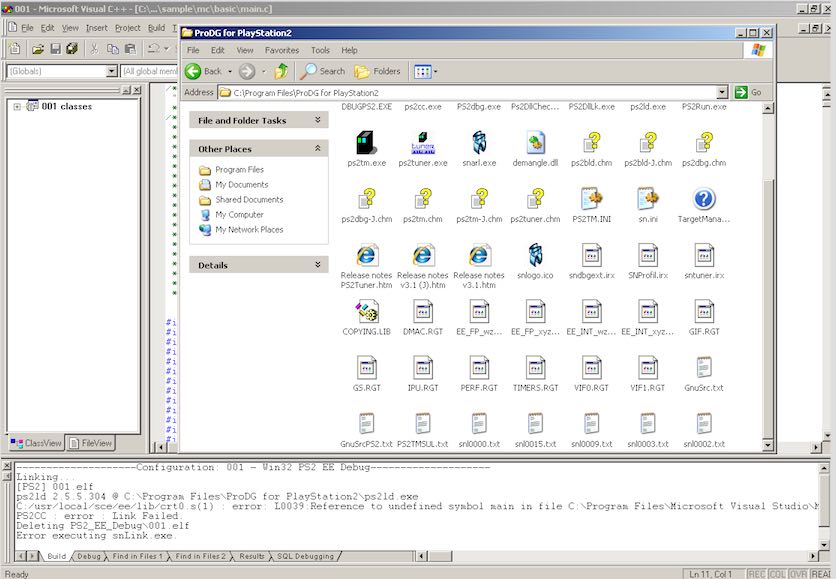Click the Cut icon in Visual C++ toolbar

94,49
